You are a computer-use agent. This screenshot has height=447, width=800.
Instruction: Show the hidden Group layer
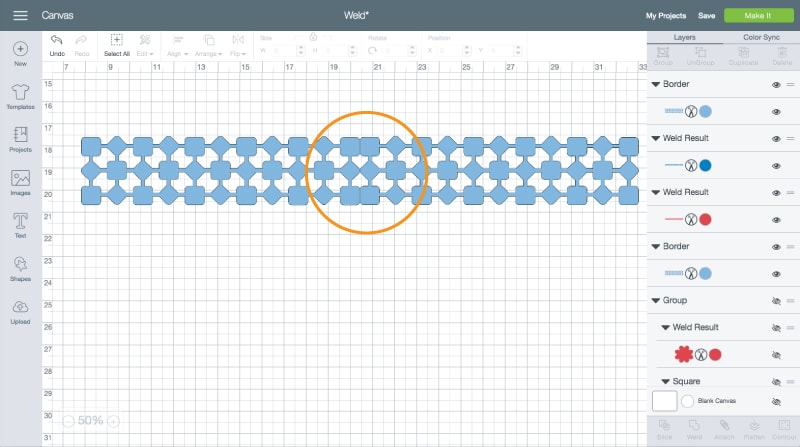[x=776, y=300]
